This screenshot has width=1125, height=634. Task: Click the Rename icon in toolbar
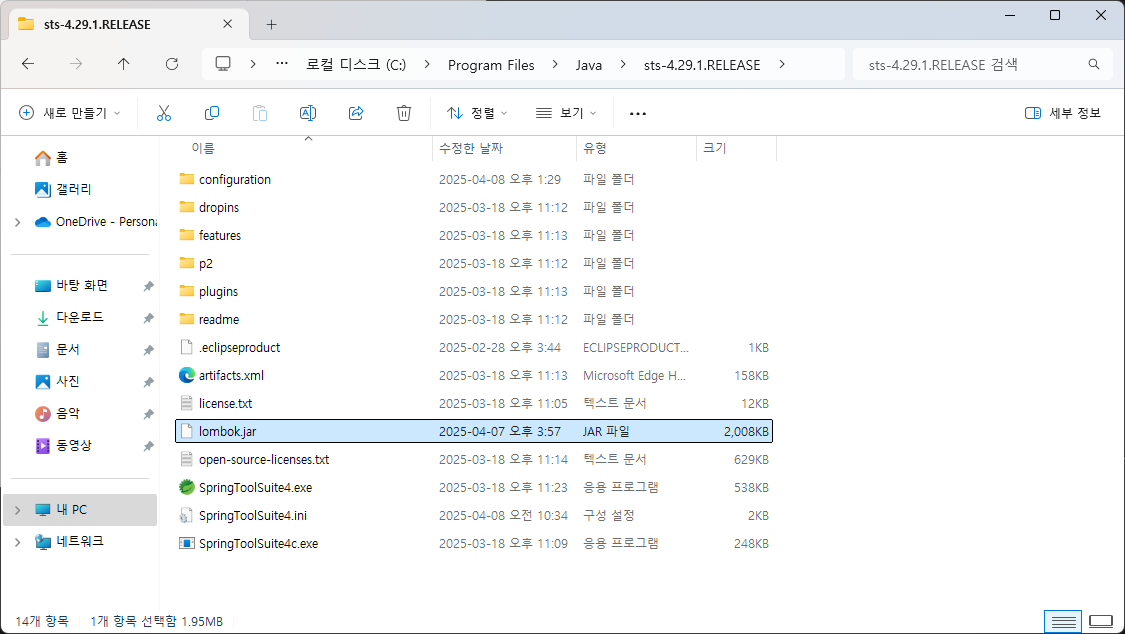click(308, 113)
